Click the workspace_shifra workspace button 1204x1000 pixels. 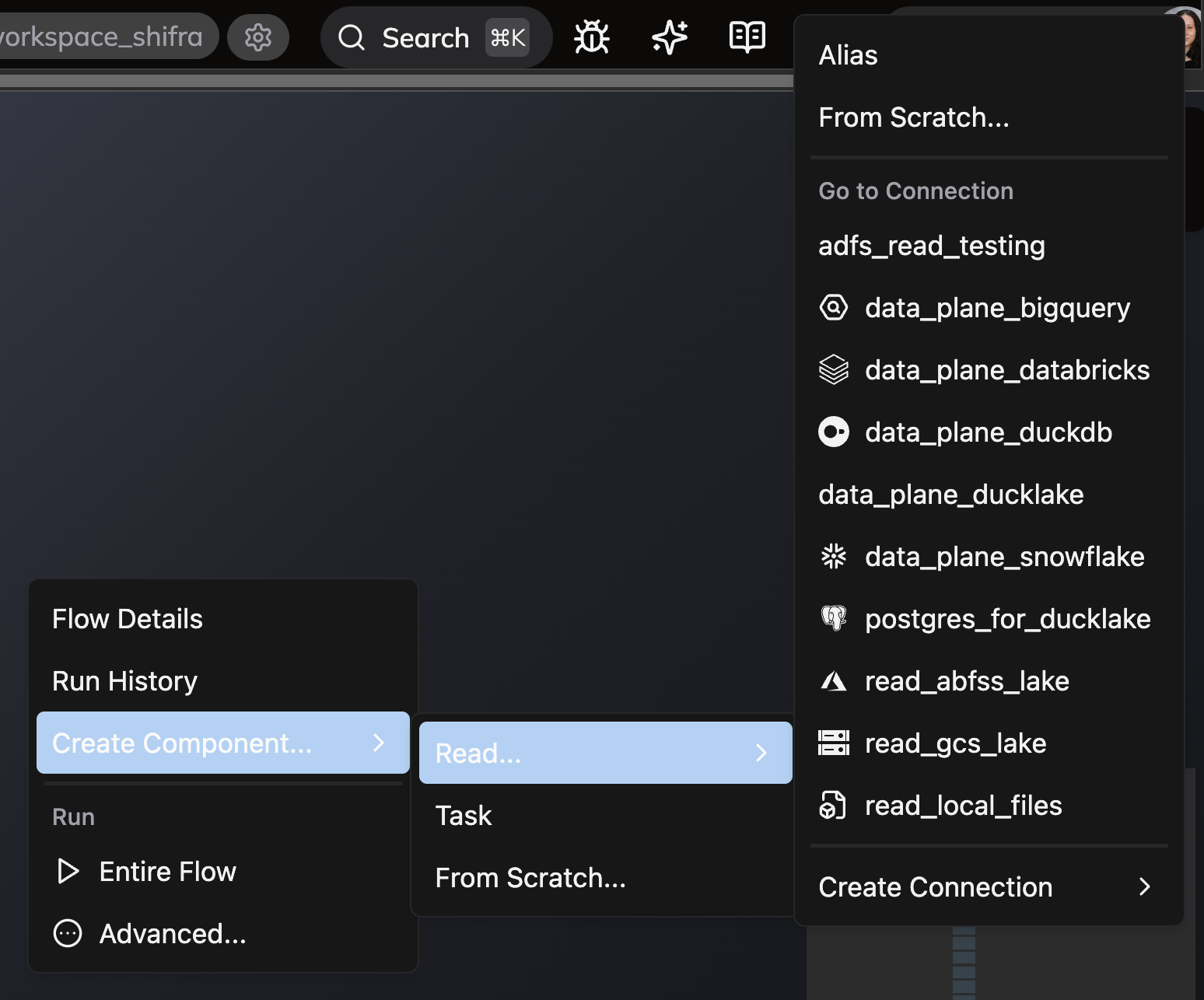pos(109,37)
